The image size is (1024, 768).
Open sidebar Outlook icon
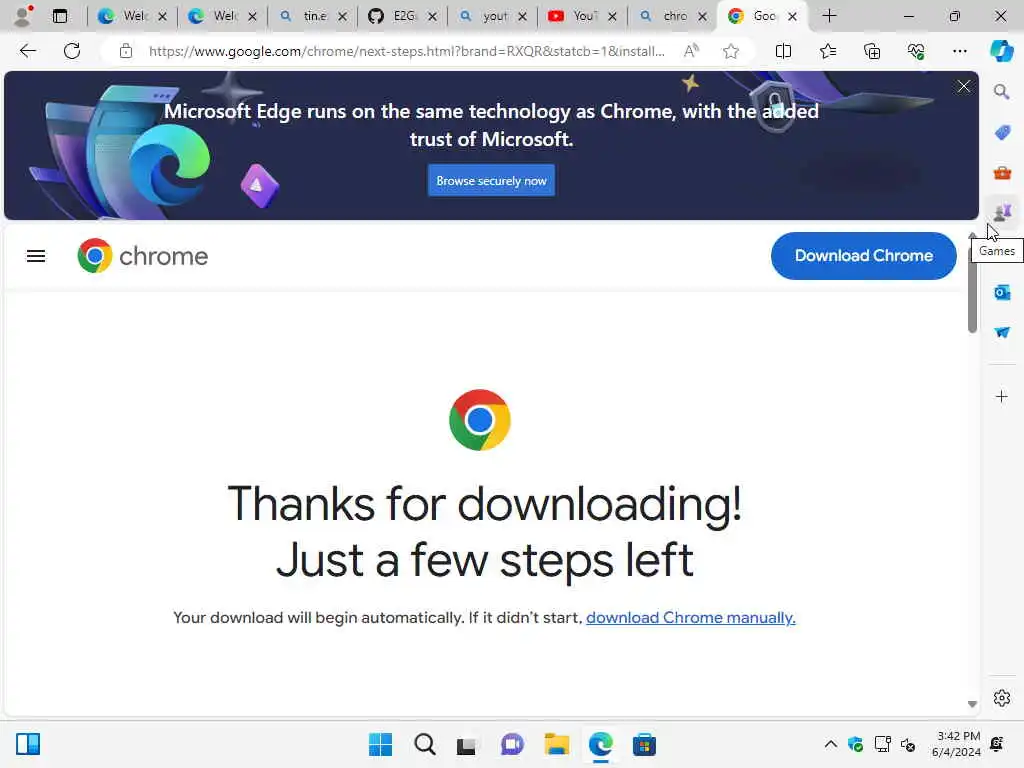click(1002, 292)
